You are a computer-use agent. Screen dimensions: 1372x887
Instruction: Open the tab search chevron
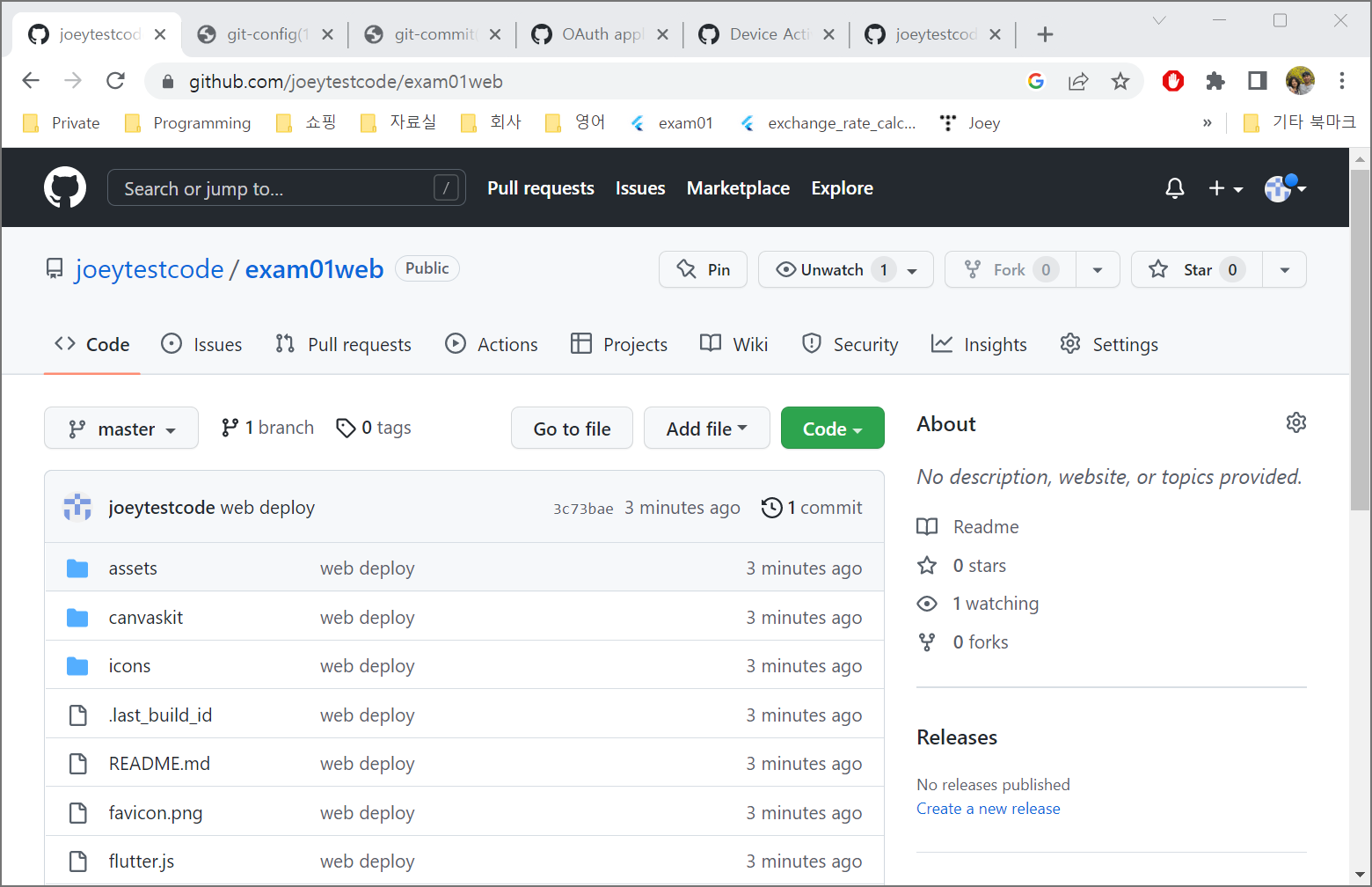pos(1159,20)
